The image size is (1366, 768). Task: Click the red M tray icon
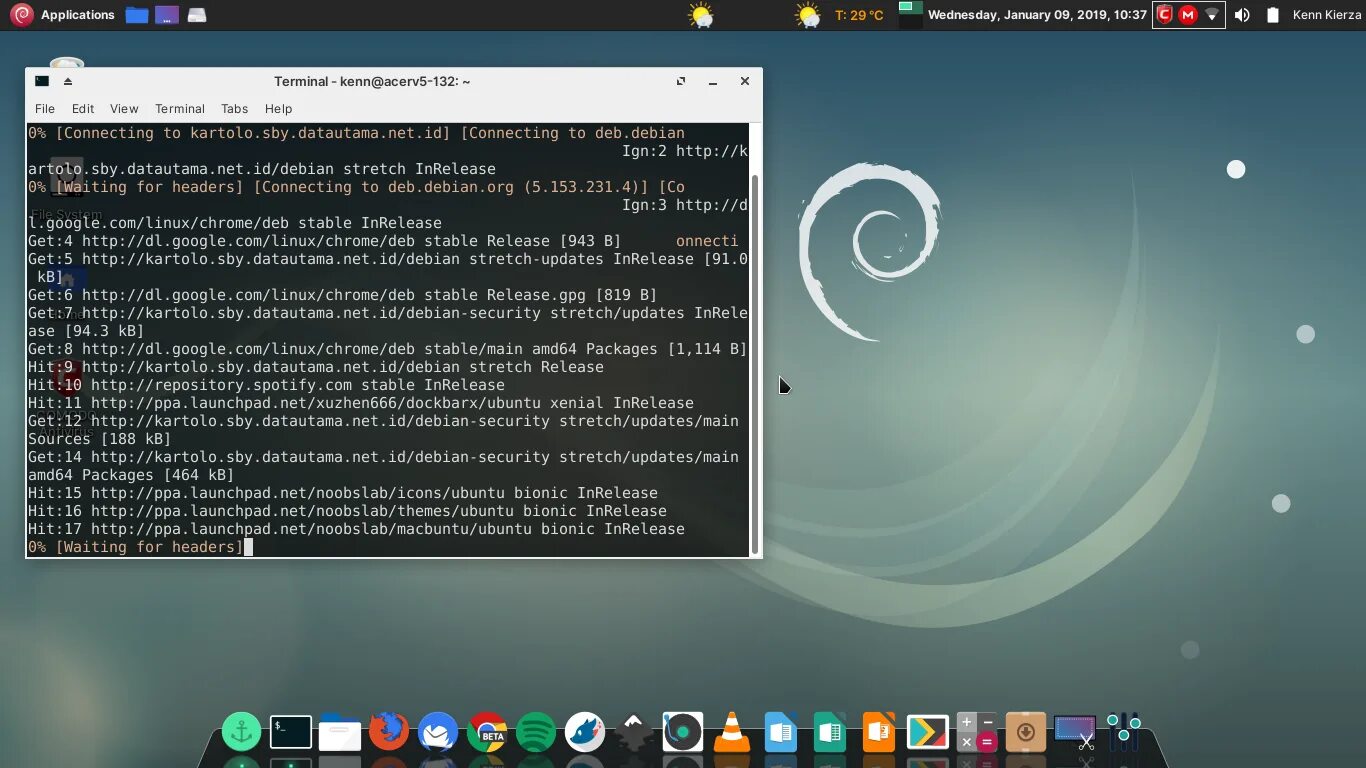[1188, 15]
